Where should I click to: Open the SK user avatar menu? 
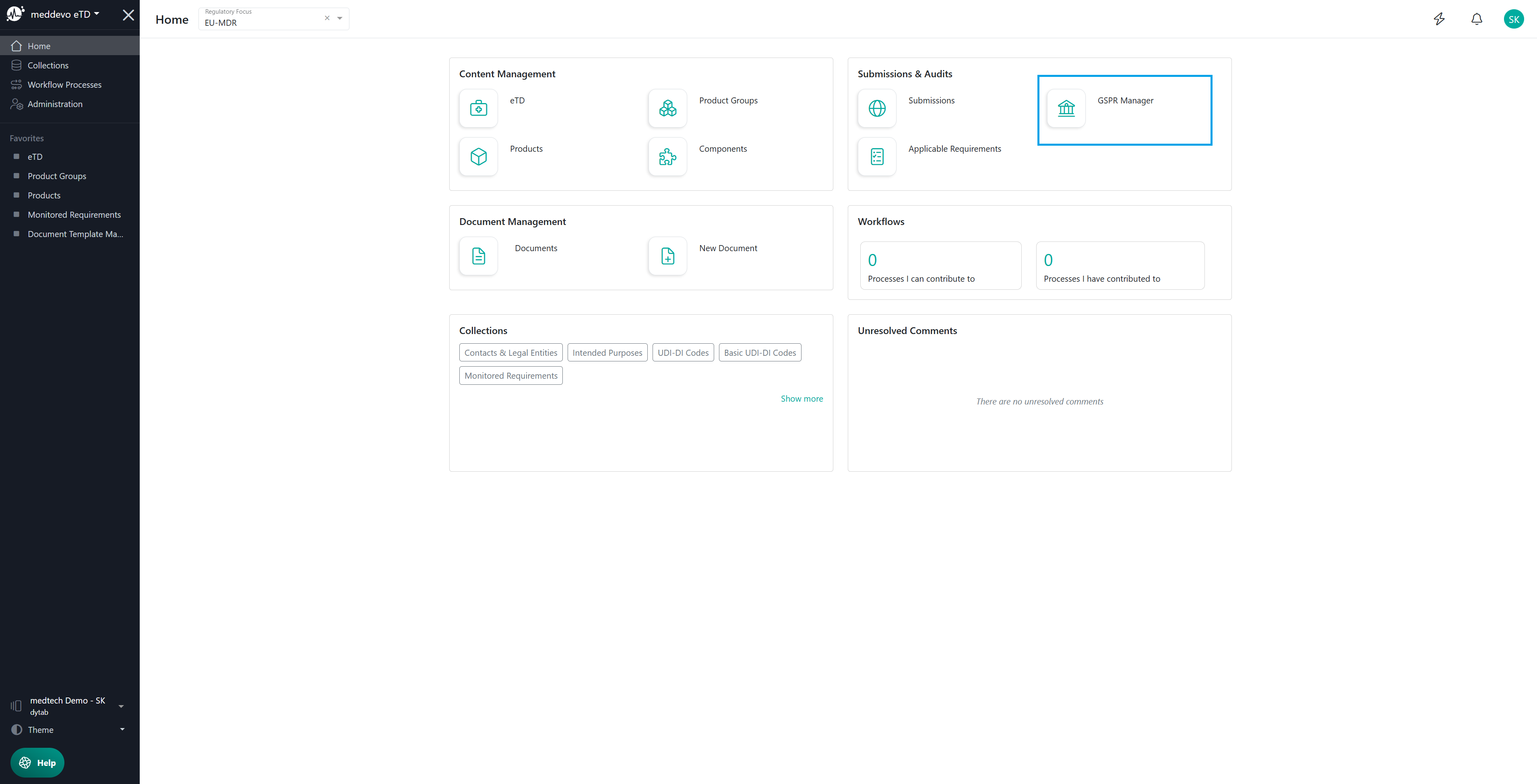click(x=1514, y=19)
